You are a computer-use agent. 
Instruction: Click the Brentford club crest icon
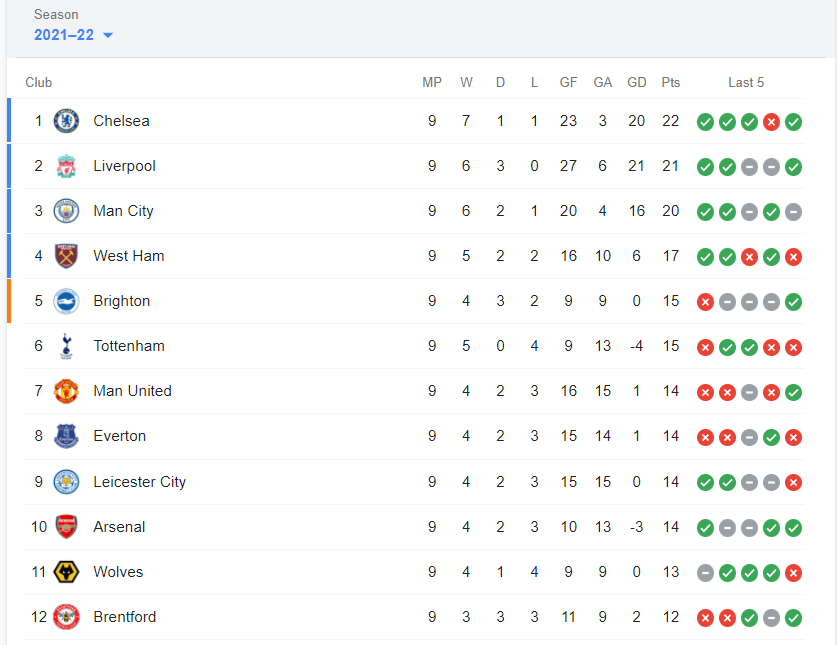(x=66, y=617)
